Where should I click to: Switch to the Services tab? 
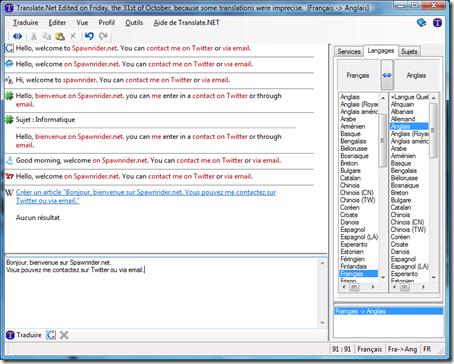pos(349,51)
